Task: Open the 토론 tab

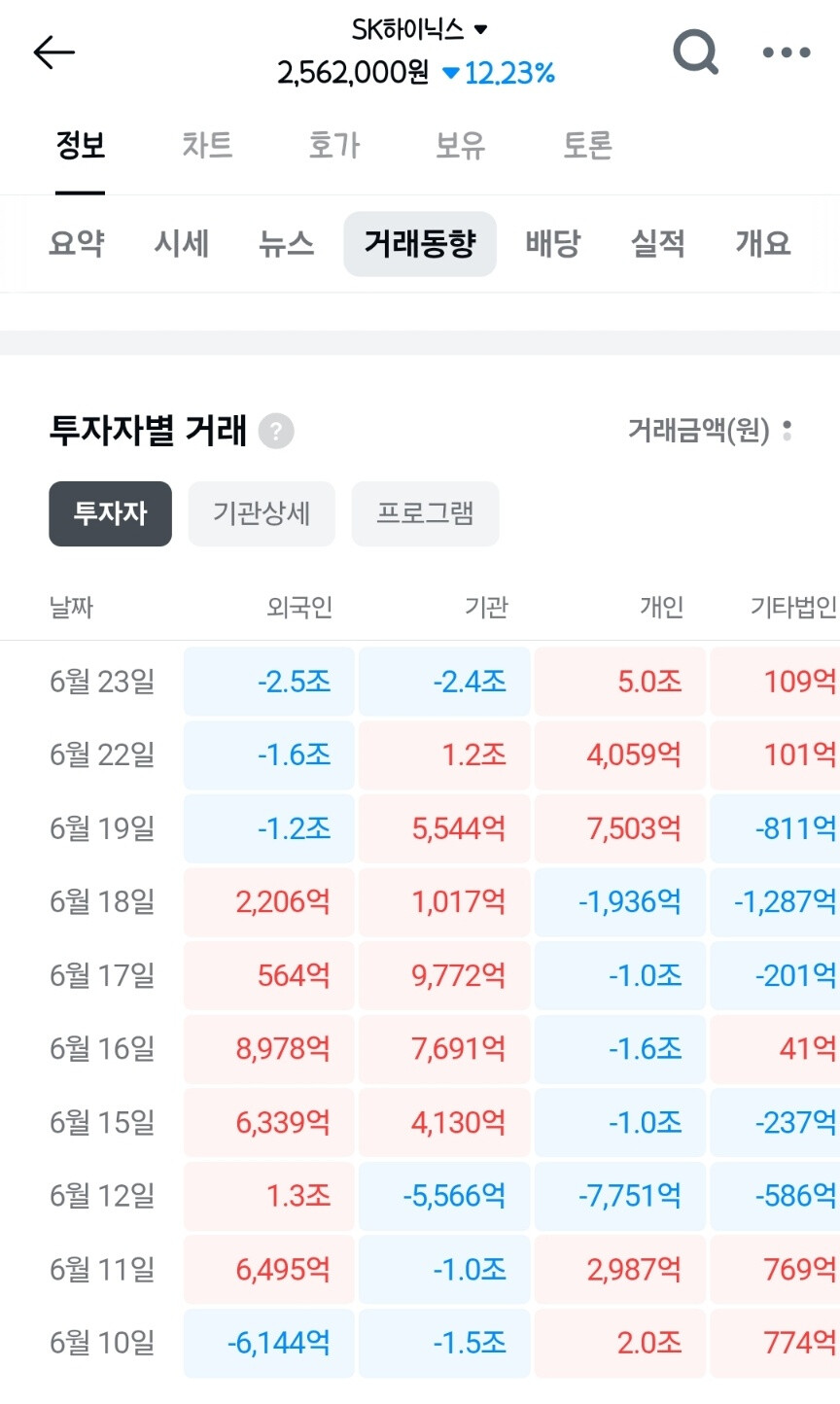Action: pos(587,145)
